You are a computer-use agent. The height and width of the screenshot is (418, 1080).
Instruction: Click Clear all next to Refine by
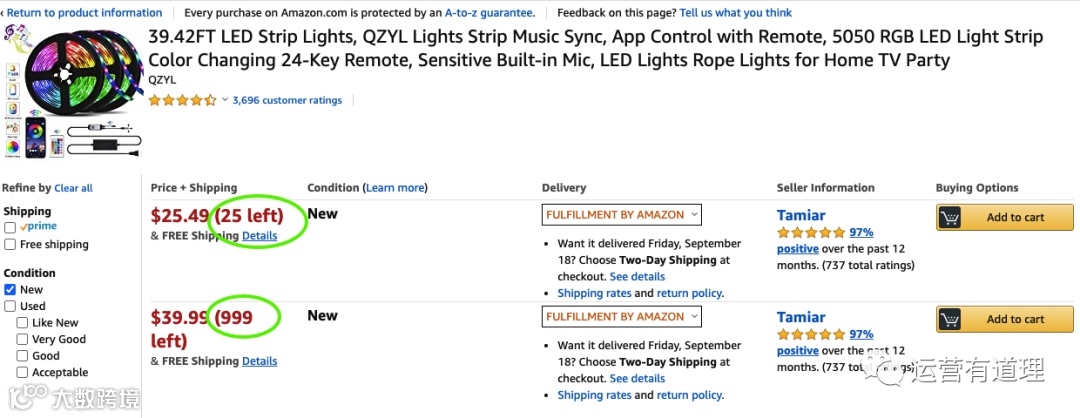coord(73,188)
